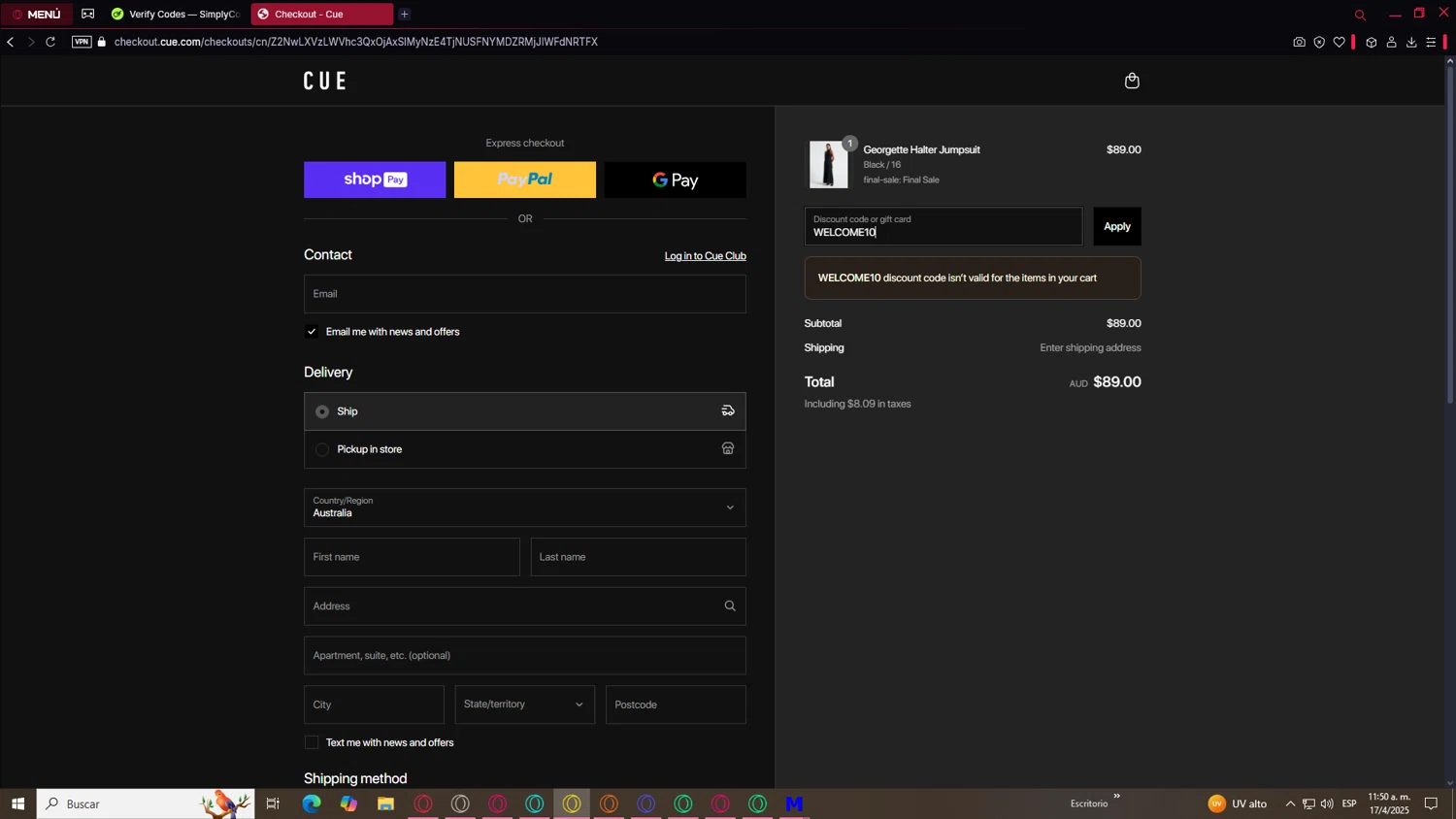1456x819 pixels.
Task: Open Windows Start menu
Action: point(17,803)
